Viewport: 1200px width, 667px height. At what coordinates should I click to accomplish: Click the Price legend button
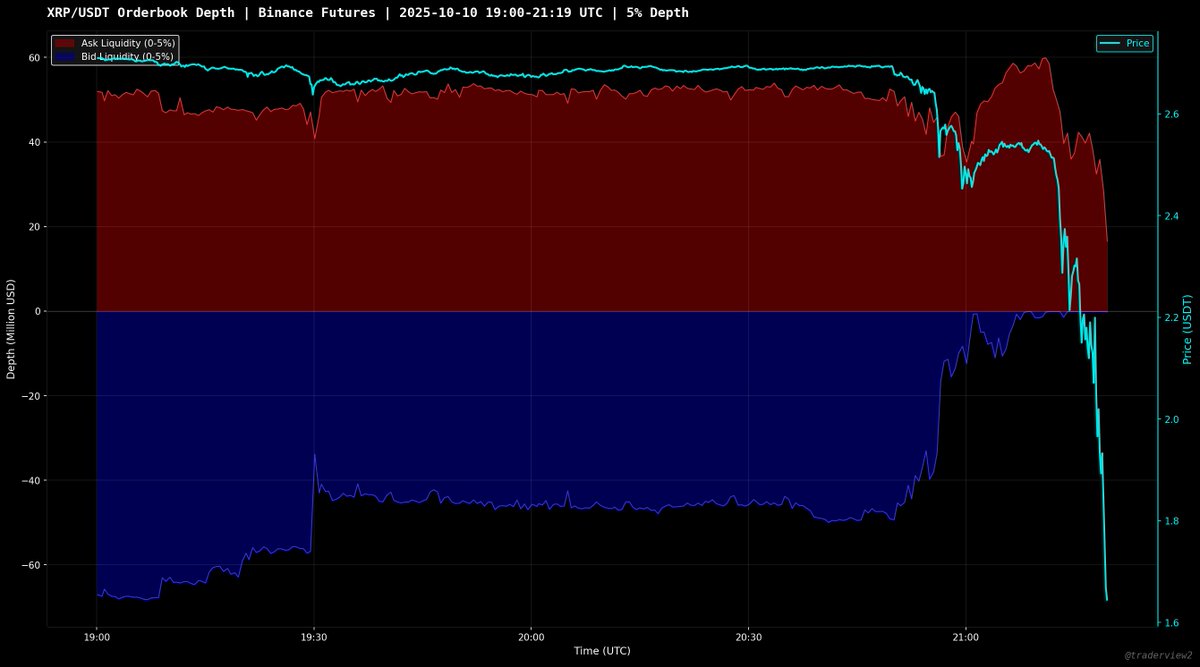coord(1125,43)
